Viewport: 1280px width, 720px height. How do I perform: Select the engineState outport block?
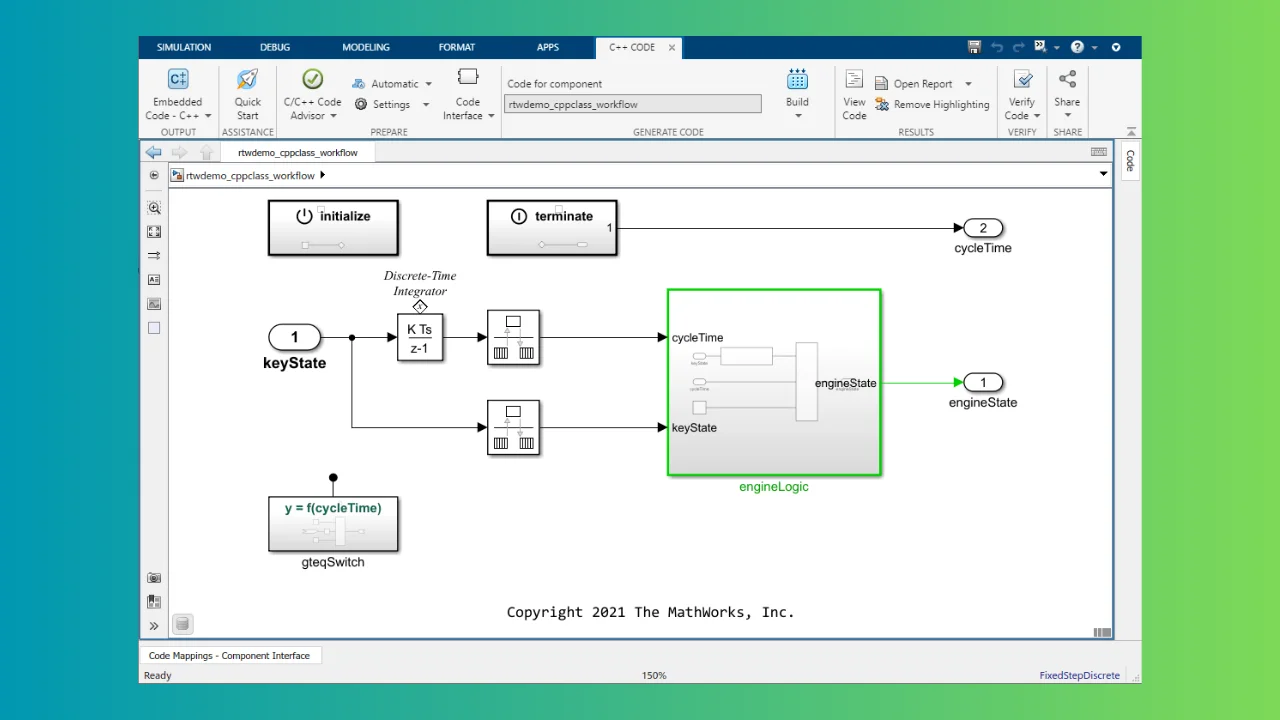(x=983, y=382)
